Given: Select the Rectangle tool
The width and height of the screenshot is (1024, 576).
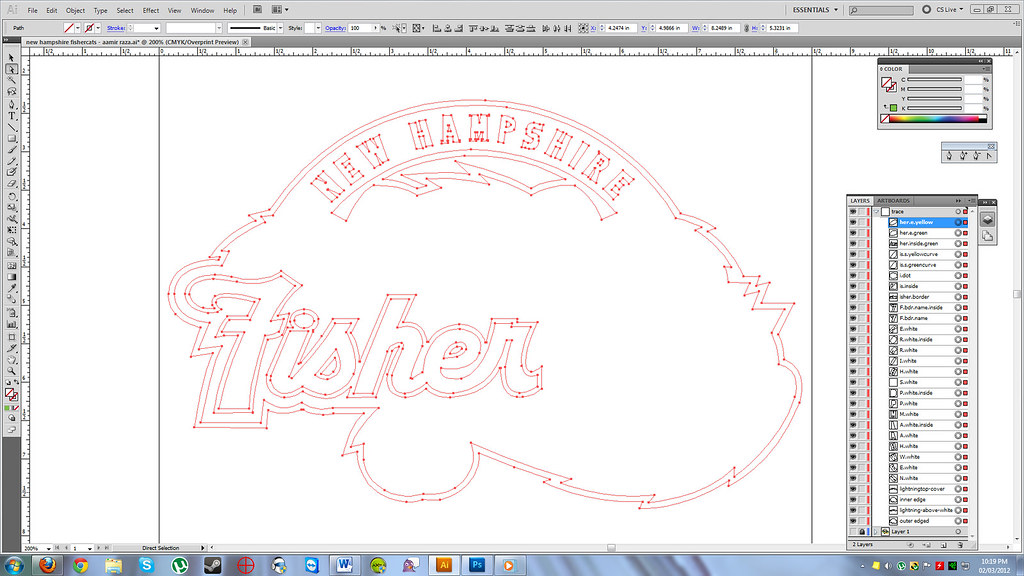Looking at the screenshot, I should [x=11, y=138].
